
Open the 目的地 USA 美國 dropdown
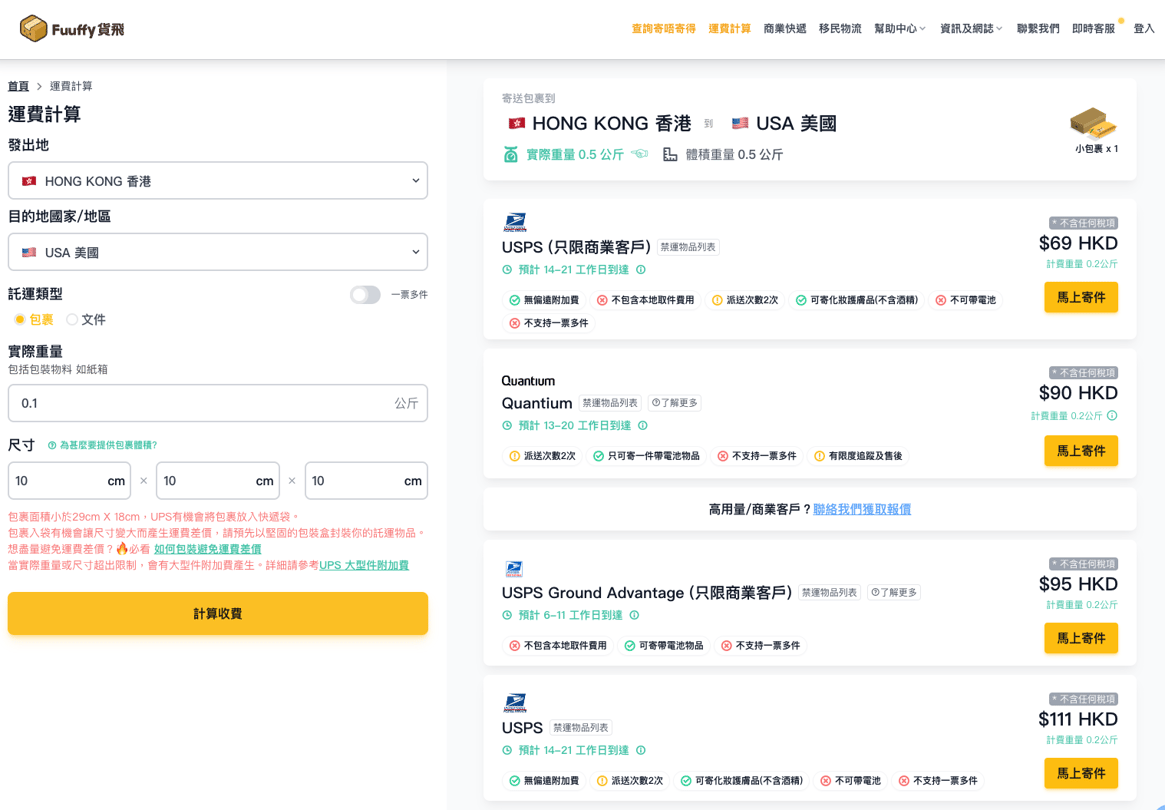218,252
